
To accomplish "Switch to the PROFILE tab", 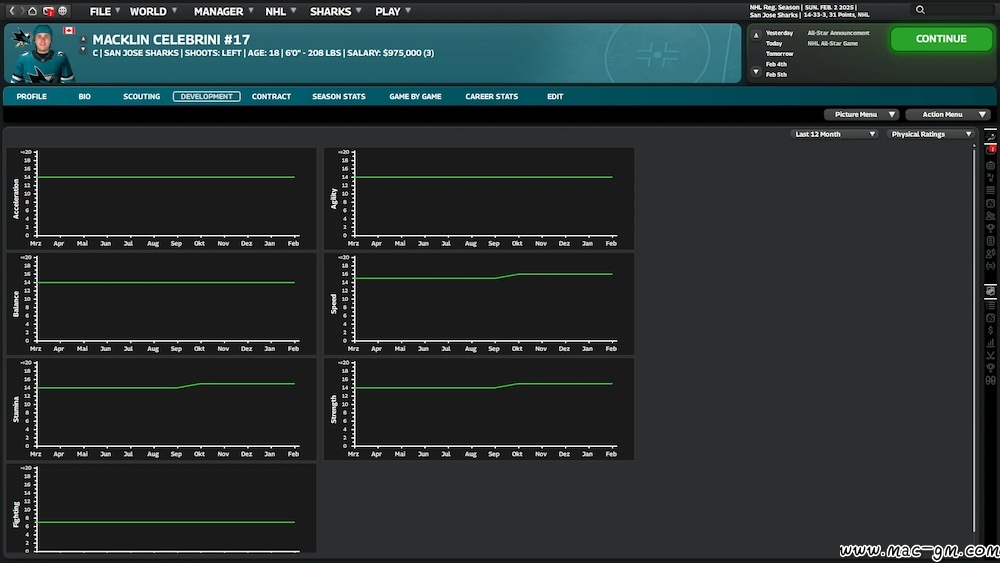I will coord(31,96).
